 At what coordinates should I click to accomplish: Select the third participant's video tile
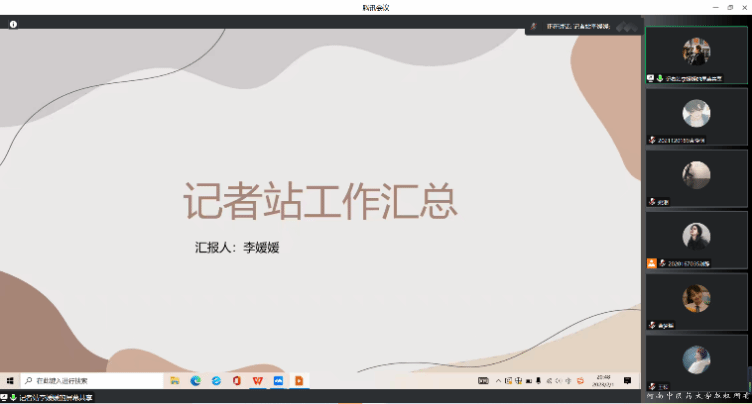[696, 176]
